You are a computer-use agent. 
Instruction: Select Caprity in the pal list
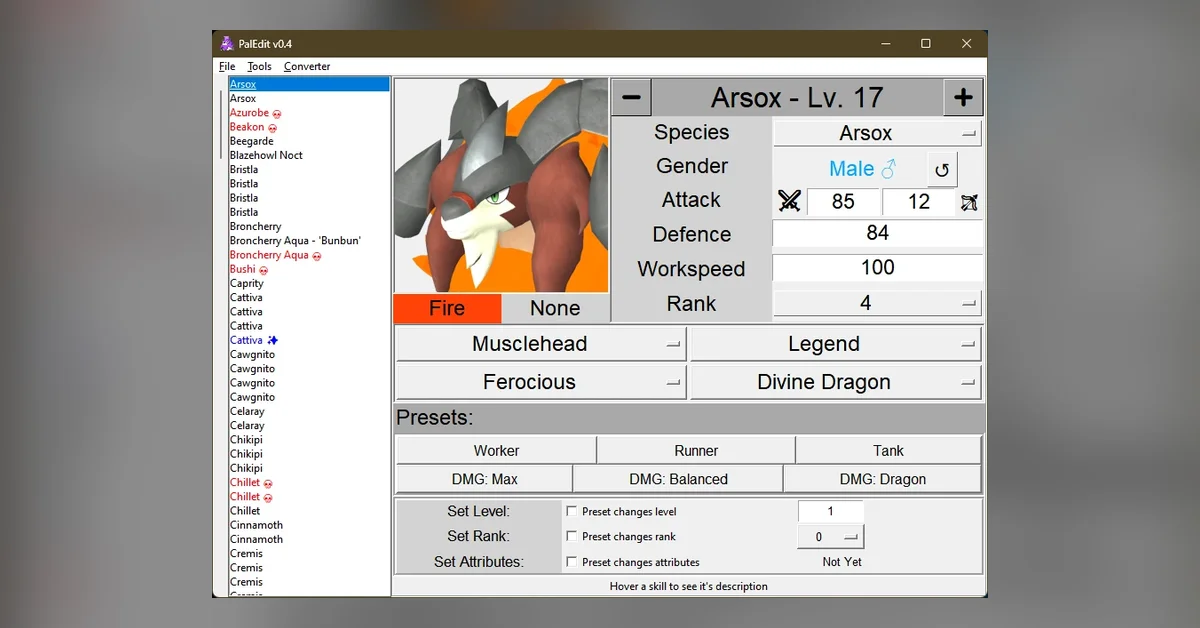(247, 283)
